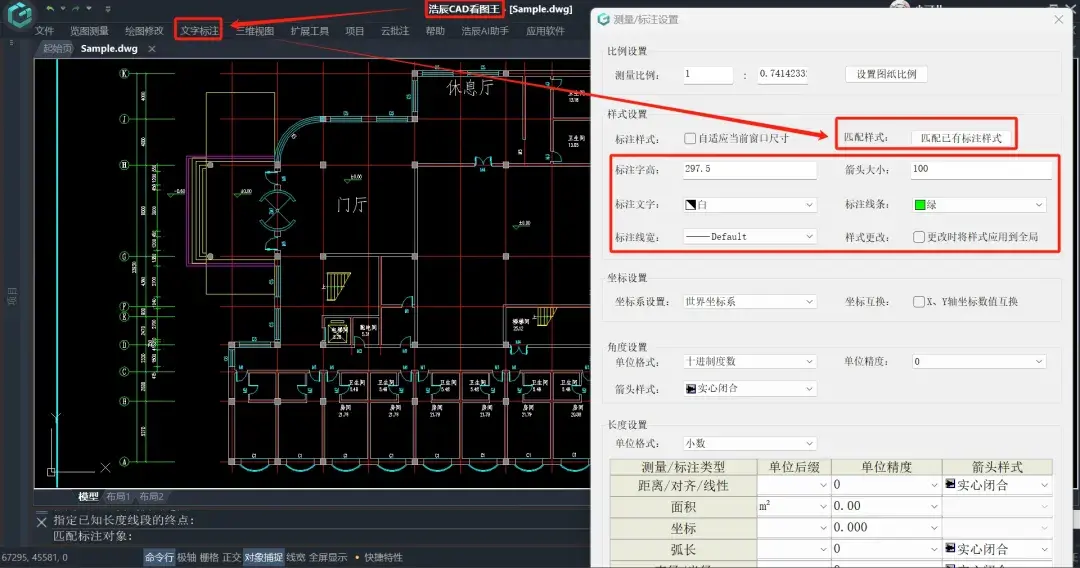This screenshot has width=1080, height=568.
Task: Open the 项目 menu in the menu bar
Action: point(355,31)
